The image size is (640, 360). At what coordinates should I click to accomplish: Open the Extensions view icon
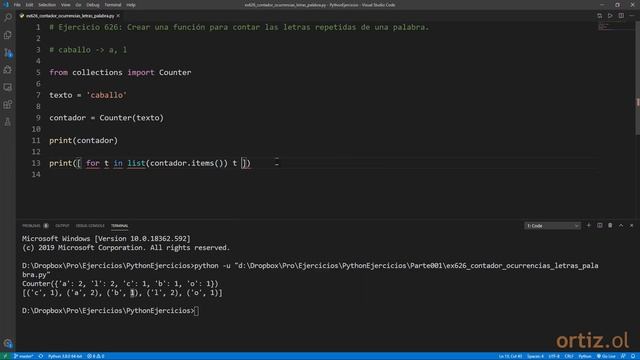pyautogui.click(x=8, y=104)
